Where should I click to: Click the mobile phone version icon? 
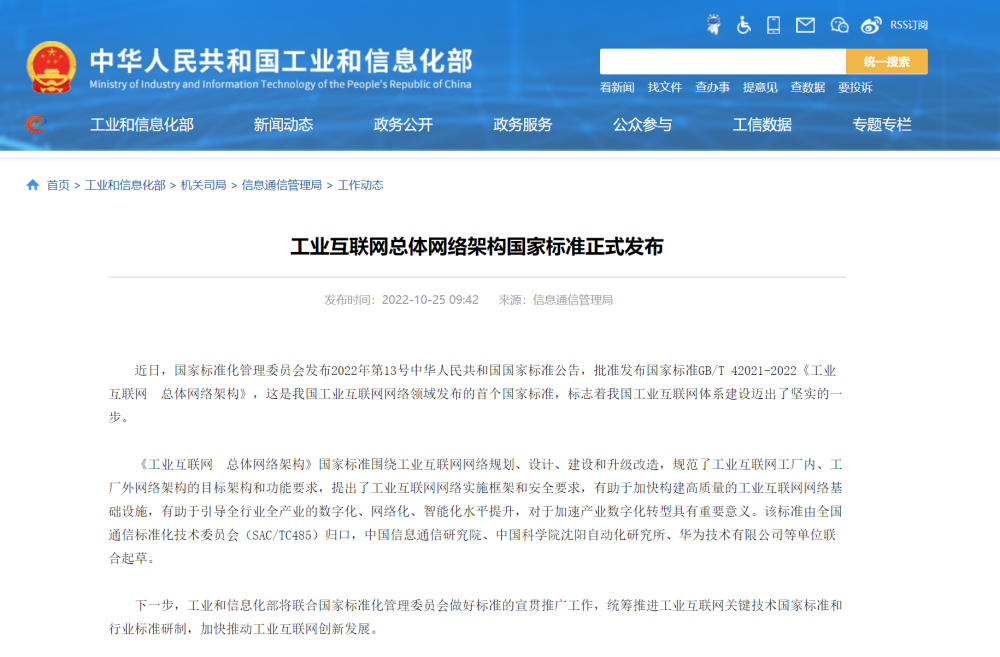773,25
